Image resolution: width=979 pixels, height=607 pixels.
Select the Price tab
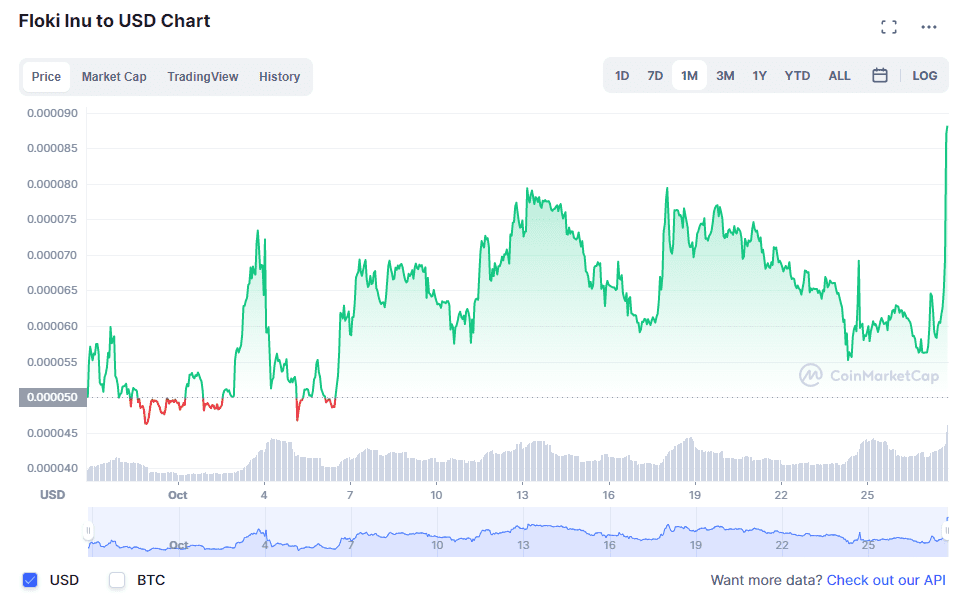click(x=46, y=76)
